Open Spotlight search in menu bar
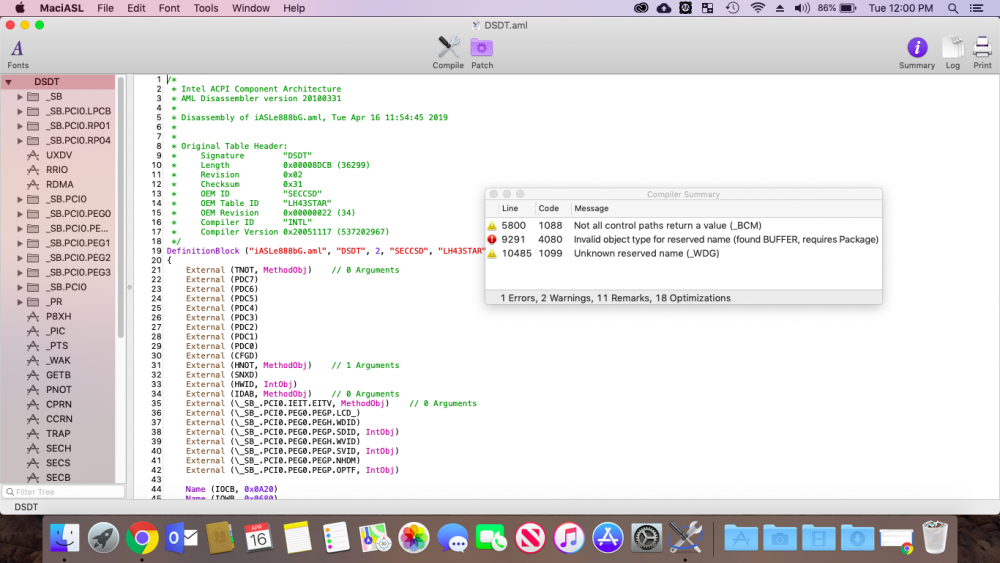This screenshot has height=563, width=1000. (952, 8)
